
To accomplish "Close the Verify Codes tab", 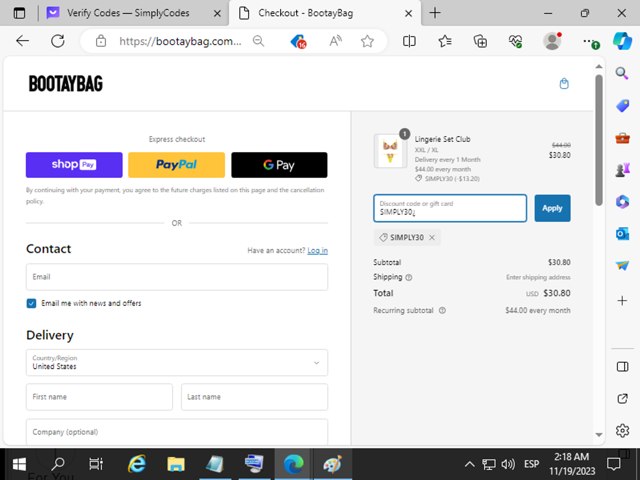I will click(217, 13).
